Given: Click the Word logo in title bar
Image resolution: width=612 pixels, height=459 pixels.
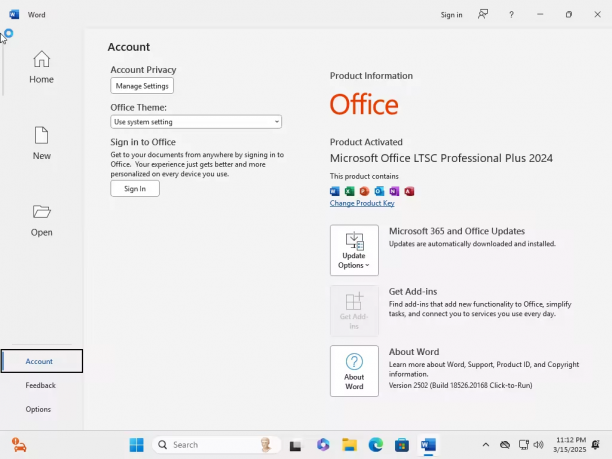Looking at the screenshot, I should pos(14,14).
